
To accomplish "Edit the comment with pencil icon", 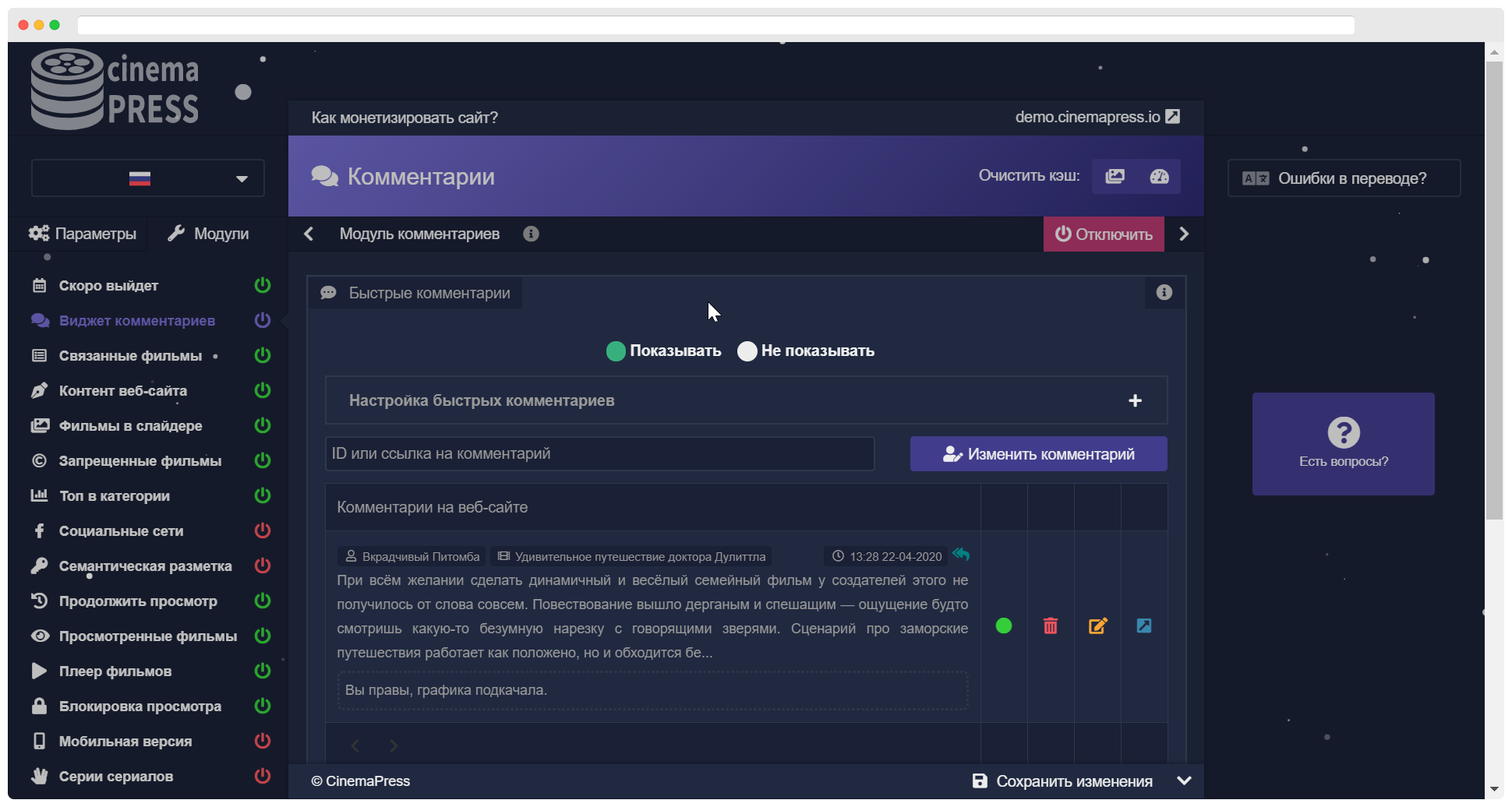I will [x=1097, y=626].
